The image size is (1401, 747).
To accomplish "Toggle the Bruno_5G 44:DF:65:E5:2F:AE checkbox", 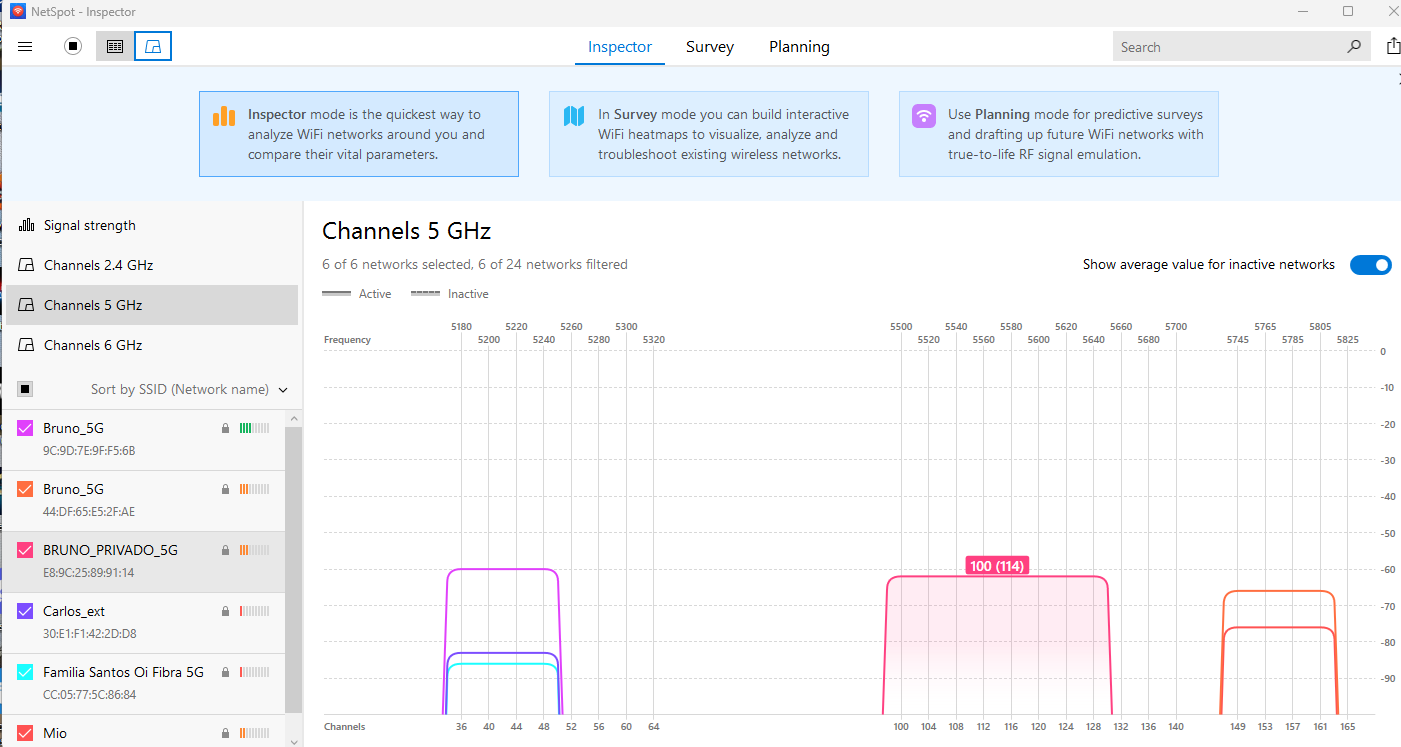I will tap(26, 489).
